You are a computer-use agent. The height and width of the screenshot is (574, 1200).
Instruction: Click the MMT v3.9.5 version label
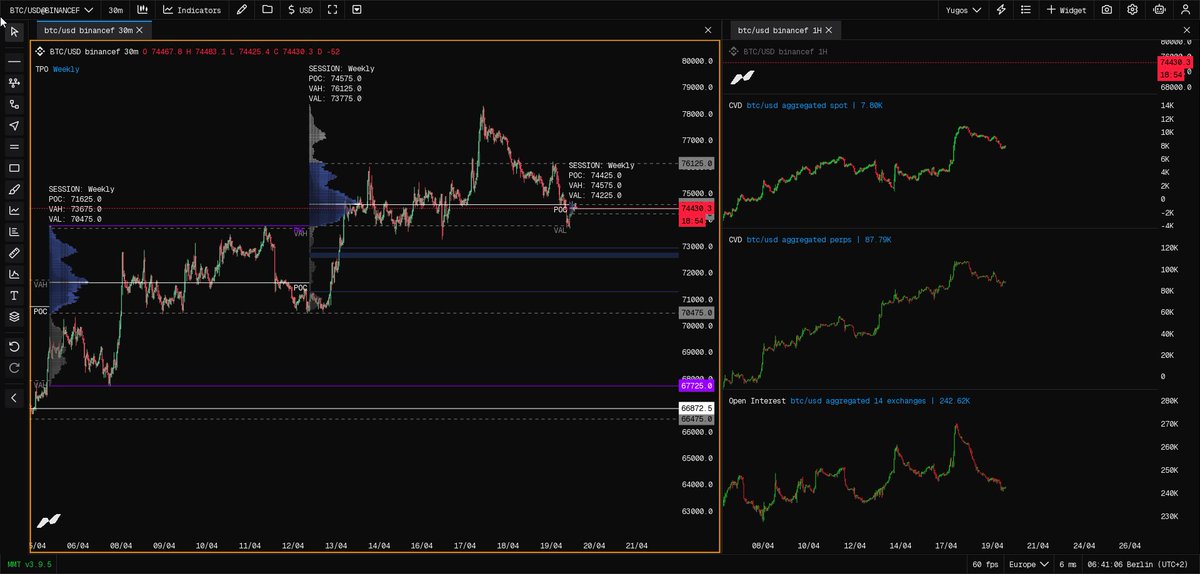[29, 564]
